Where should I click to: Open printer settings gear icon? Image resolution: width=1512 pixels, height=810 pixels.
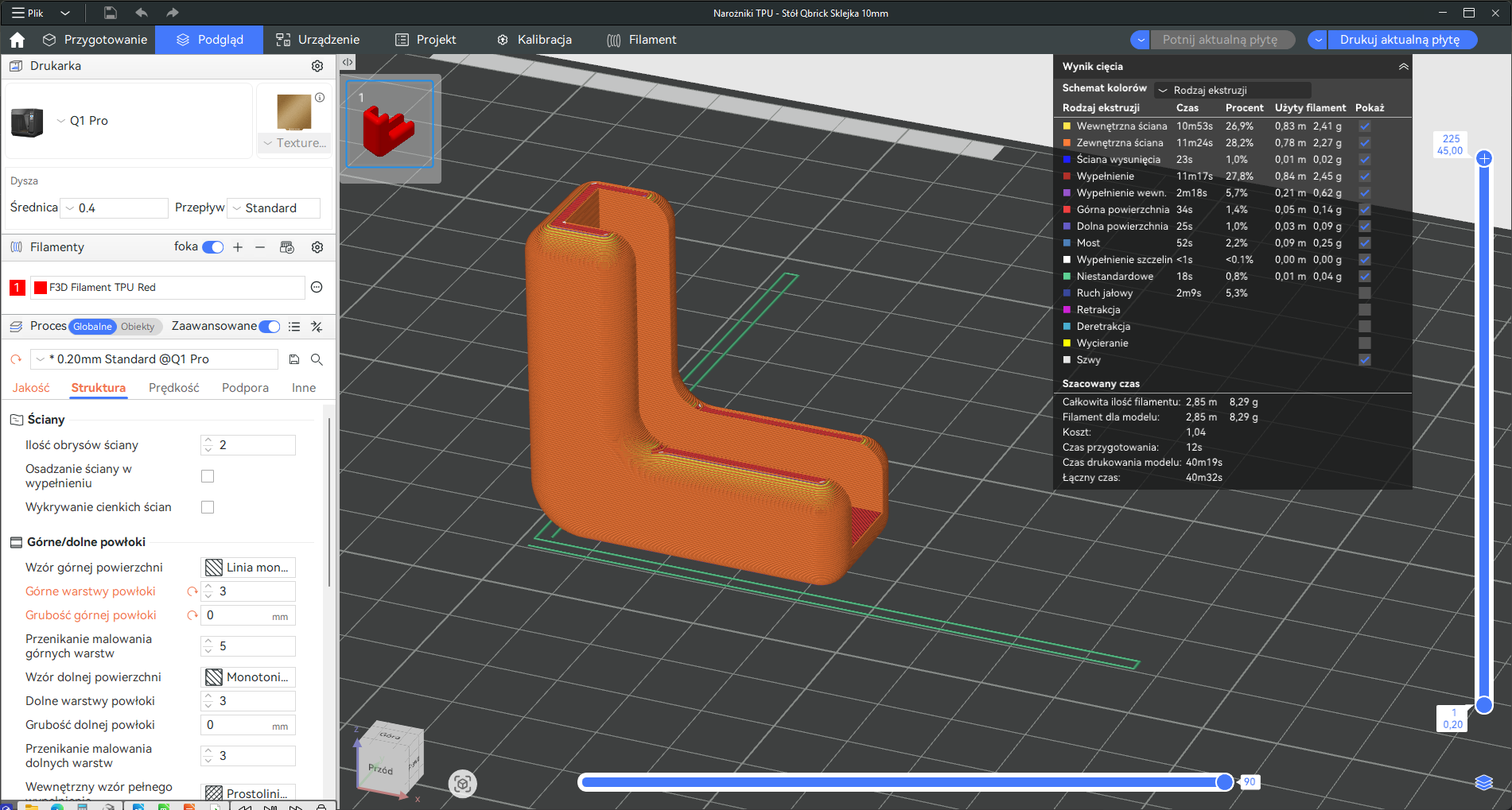(x=317, y=66)
